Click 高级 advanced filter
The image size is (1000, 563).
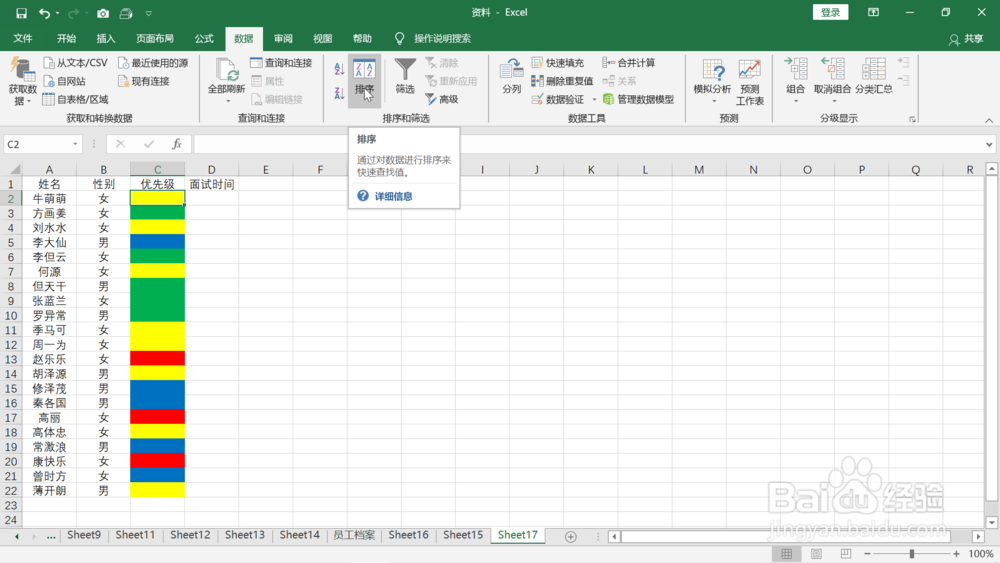coord(442,99)
